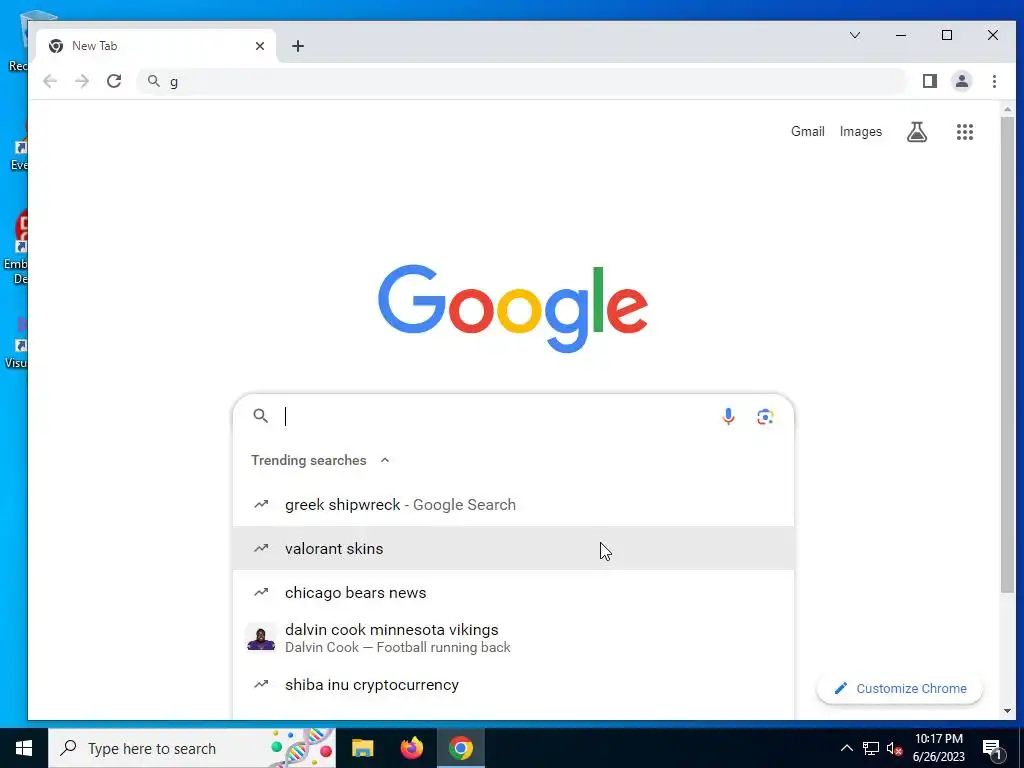
Task: Open a new tab with plus button
Action: pos(298,46)
